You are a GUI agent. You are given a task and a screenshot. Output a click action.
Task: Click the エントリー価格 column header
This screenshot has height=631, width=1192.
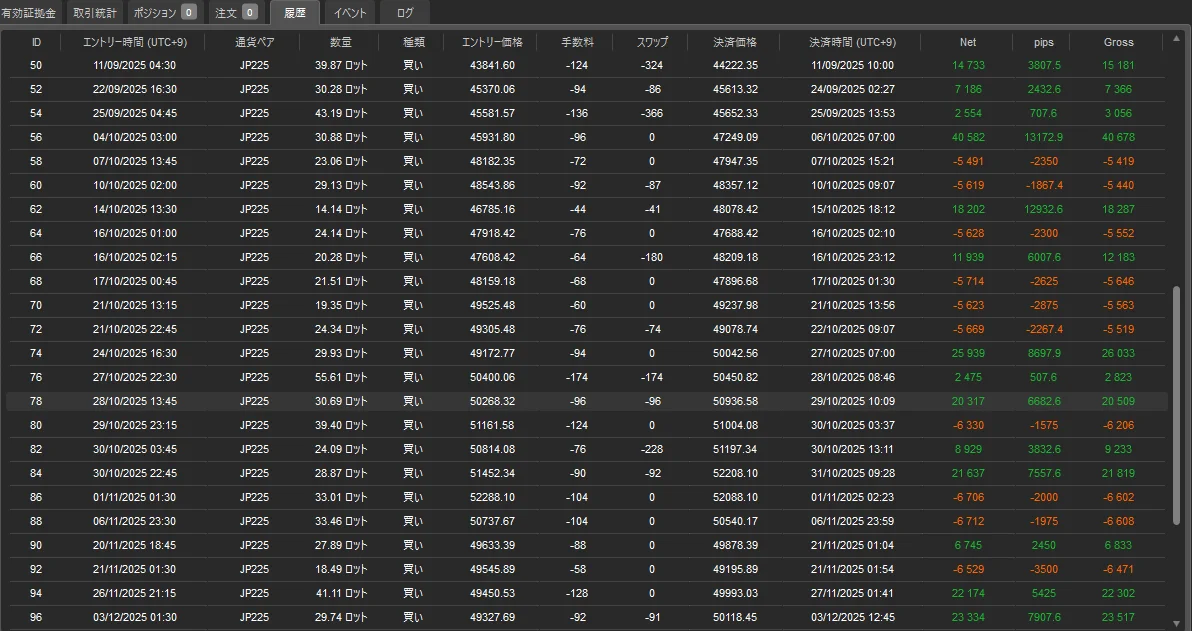pyautogui.click(x=492, y=42)
